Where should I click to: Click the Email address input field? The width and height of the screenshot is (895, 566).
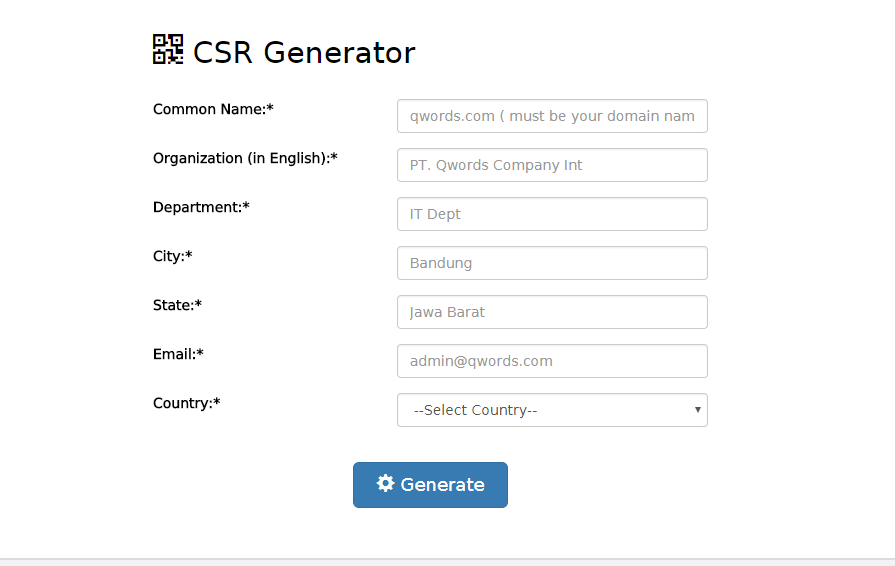click(552, 361)
